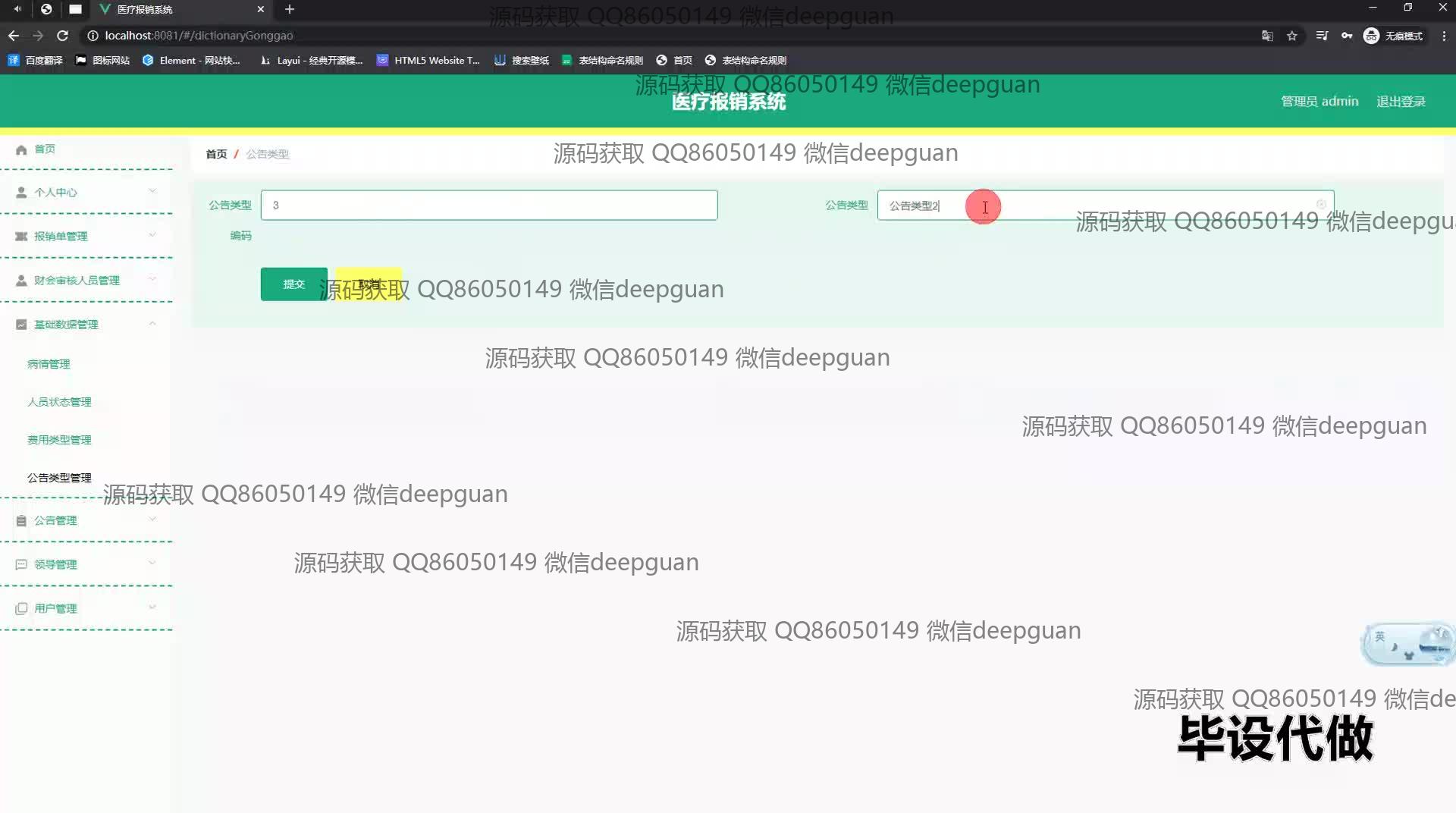1456x813 pixels.
Task: Click the 公告类型 name input field
Action: (x=1106, y=206)
